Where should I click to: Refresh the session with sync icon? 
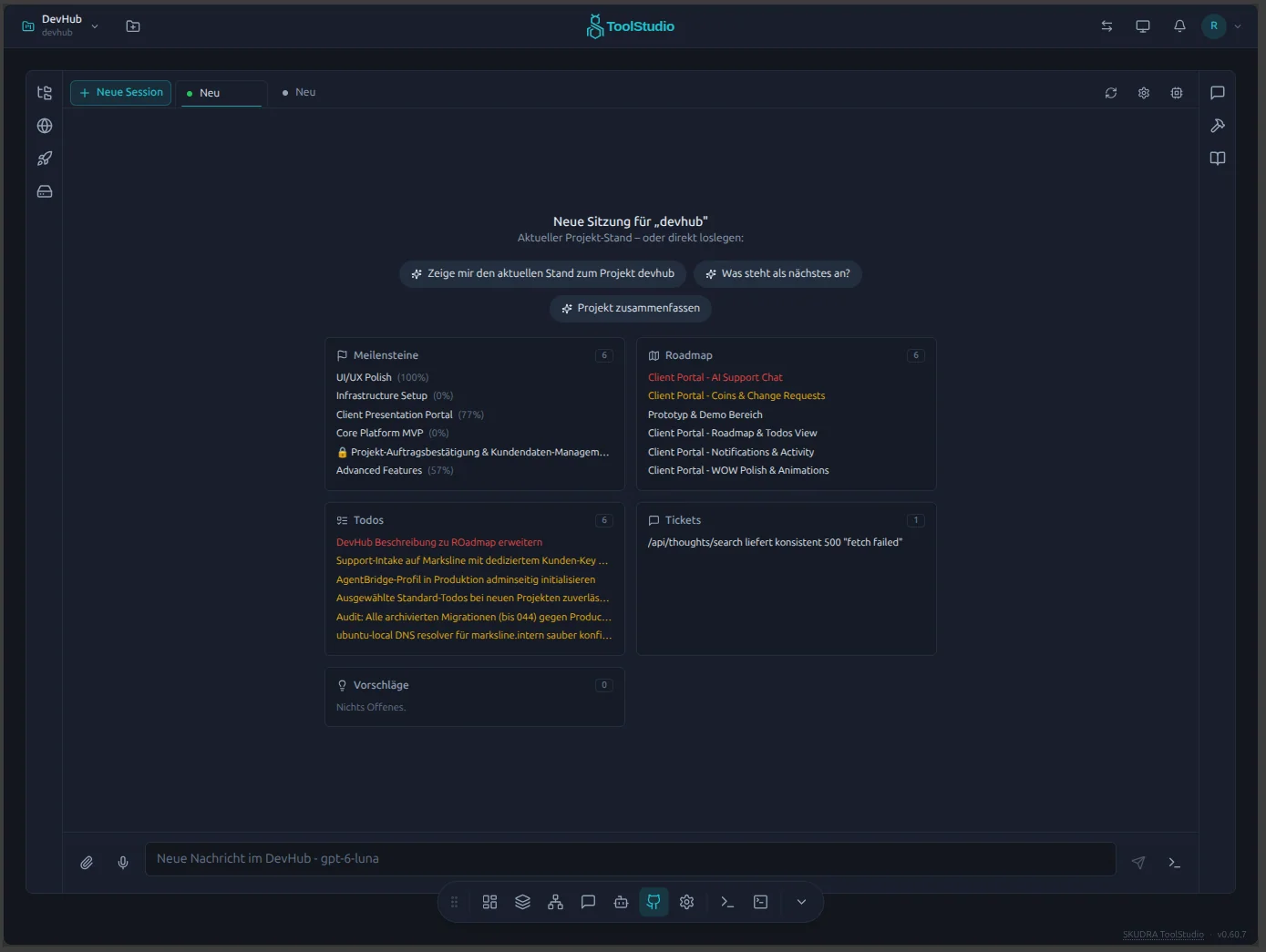pos(1111,93)
